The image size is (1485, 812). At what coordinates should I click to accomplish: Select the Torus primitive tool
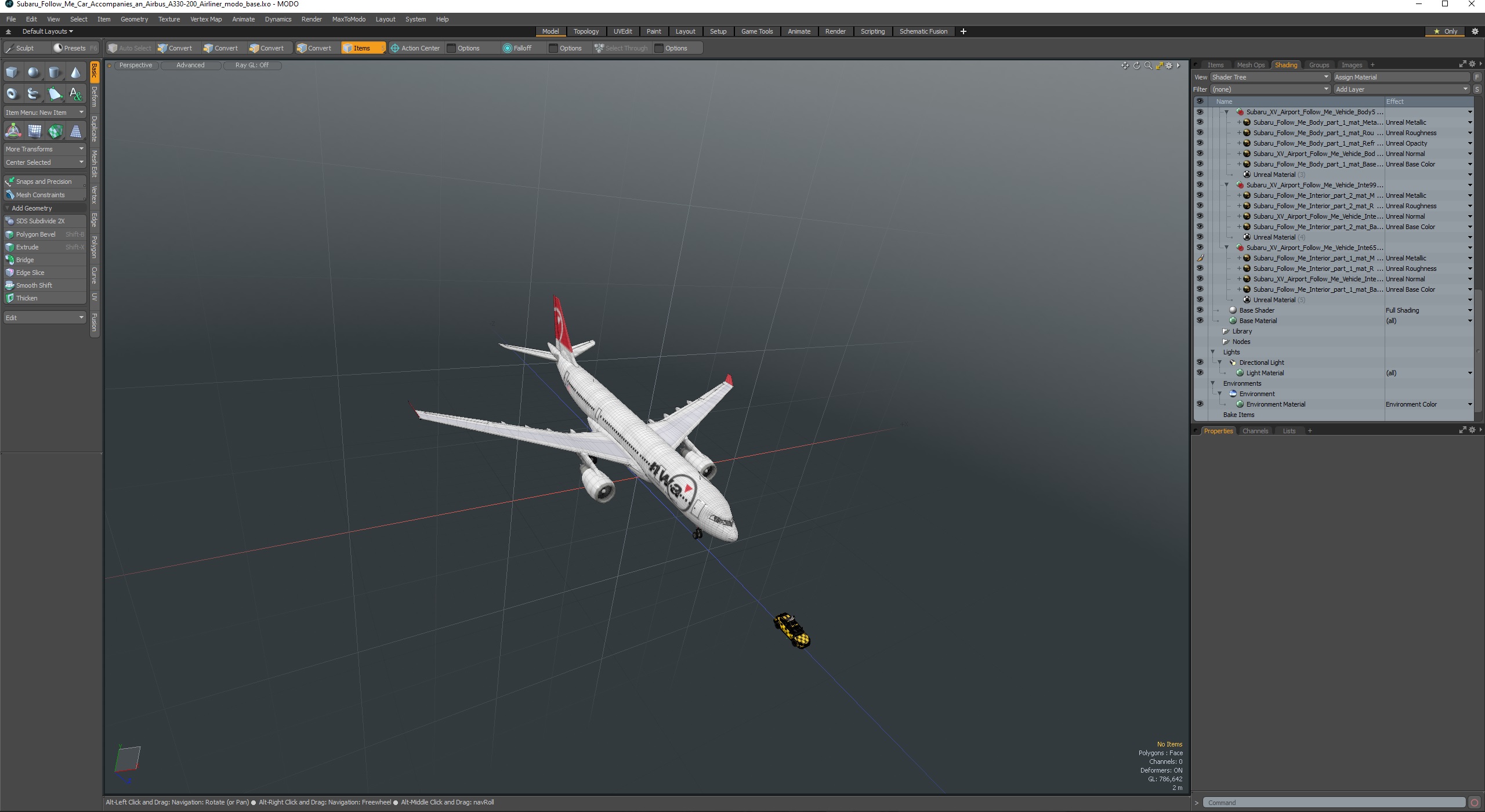(12, 93)
